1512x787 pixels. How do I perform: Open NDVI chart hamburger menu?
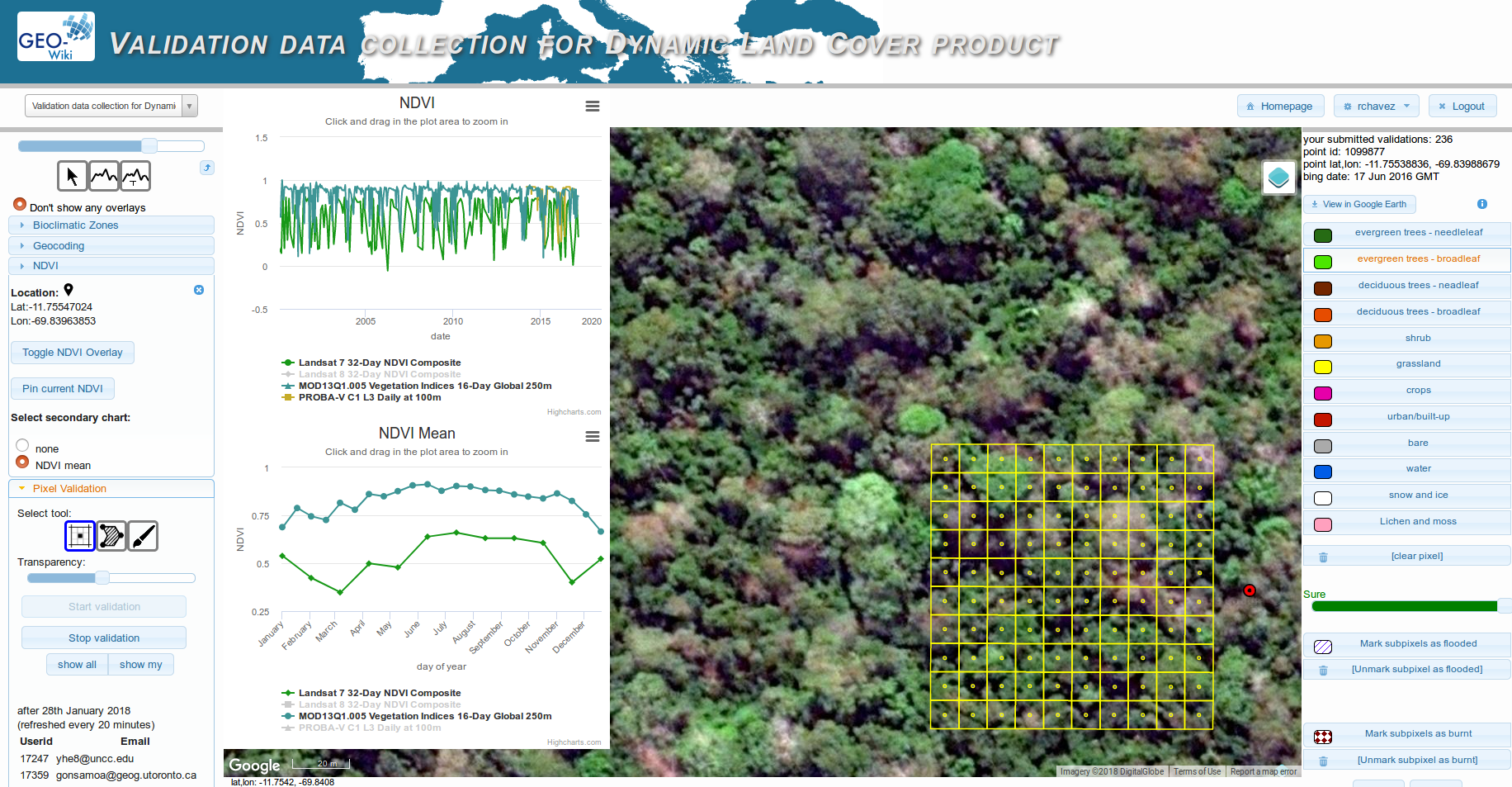[592, 107]
